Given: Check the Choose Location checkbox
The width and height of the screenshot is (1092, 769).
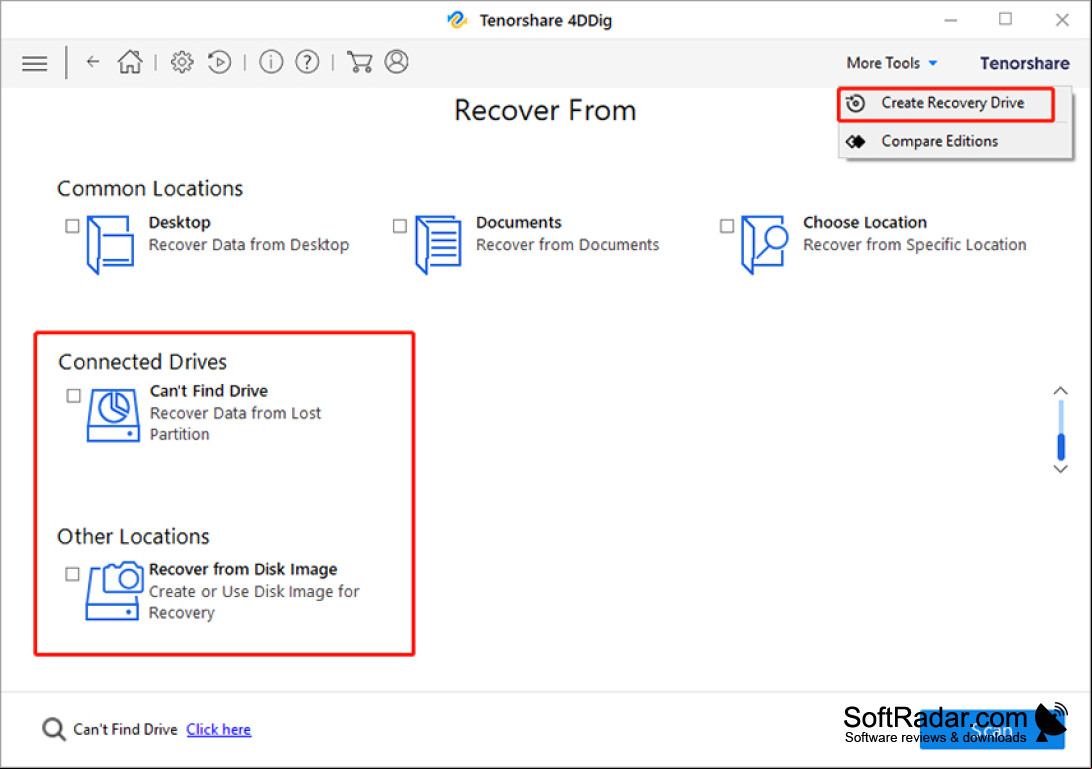Looking at the screenshot, I should [x=727, y=226].
